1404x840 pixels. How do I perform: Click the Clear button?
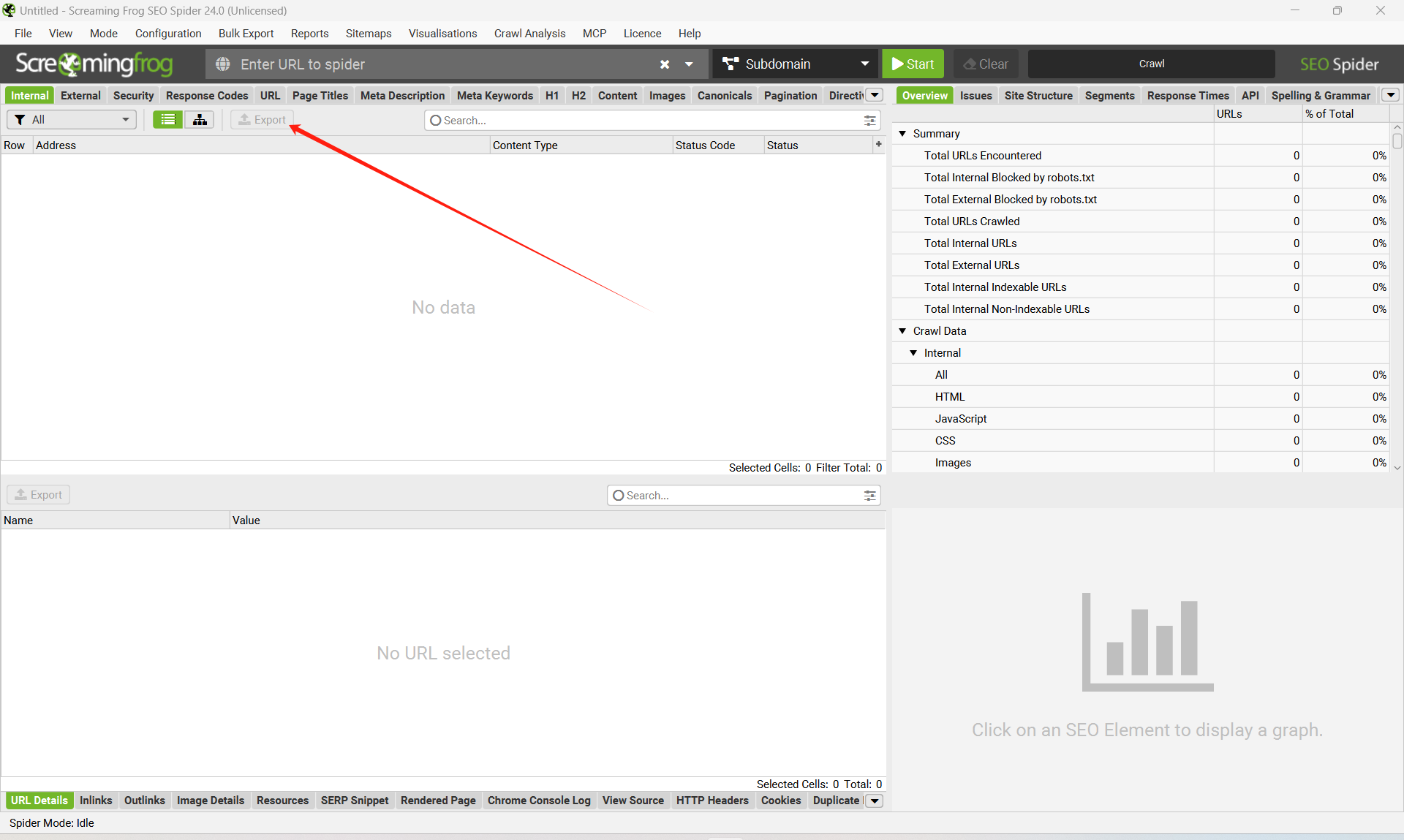(986, 64)
